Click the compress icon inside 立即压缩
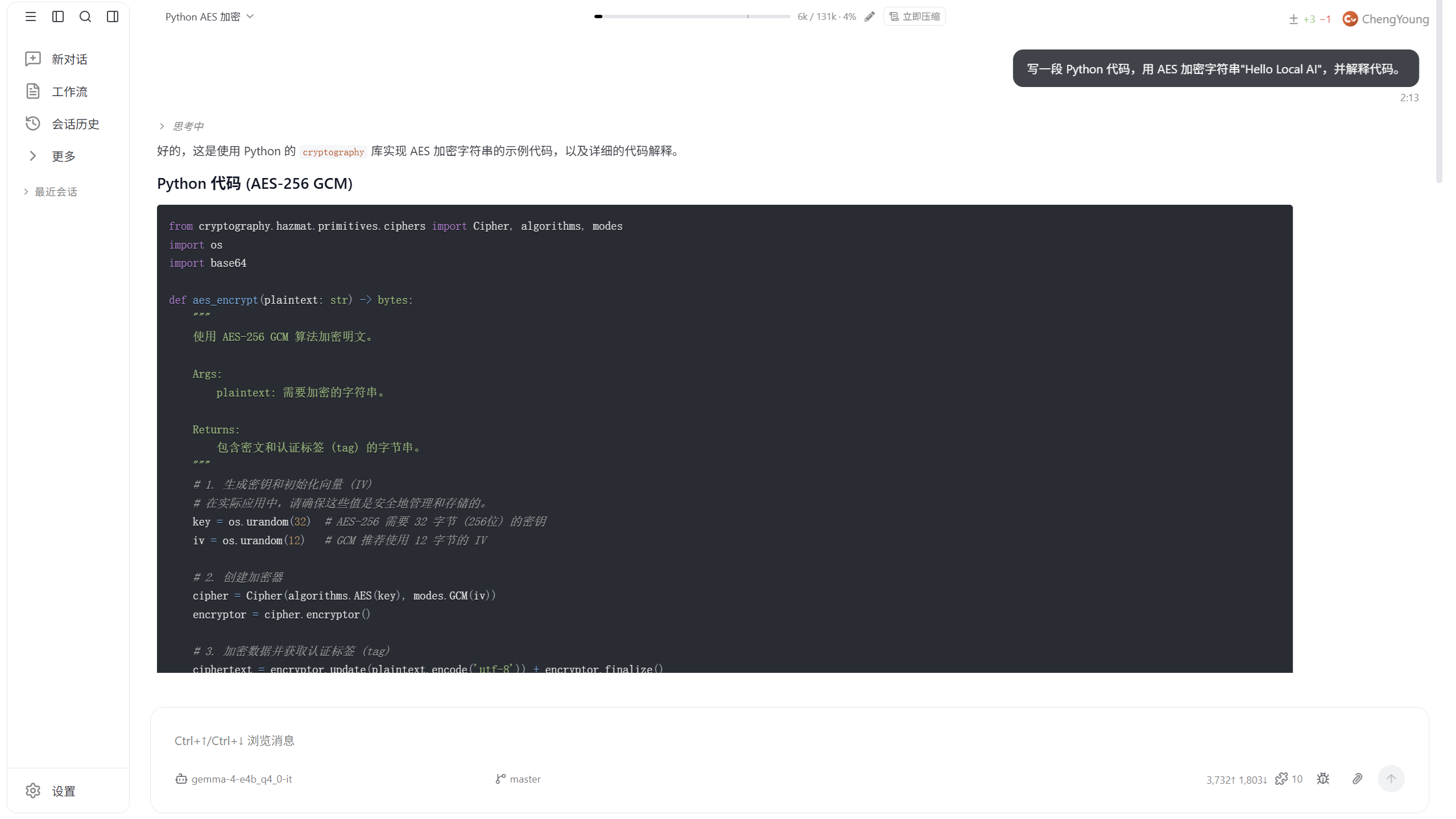1456x819 pixels. tap(894, 16)
